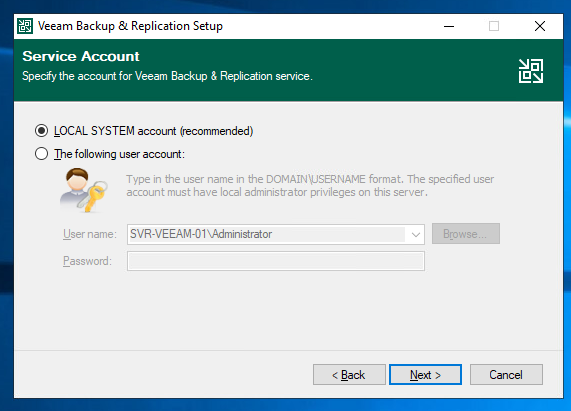Click the User name combo box text
Image resolution: width=571 pixels, height=411 pixels.
(x=201, y=234)
